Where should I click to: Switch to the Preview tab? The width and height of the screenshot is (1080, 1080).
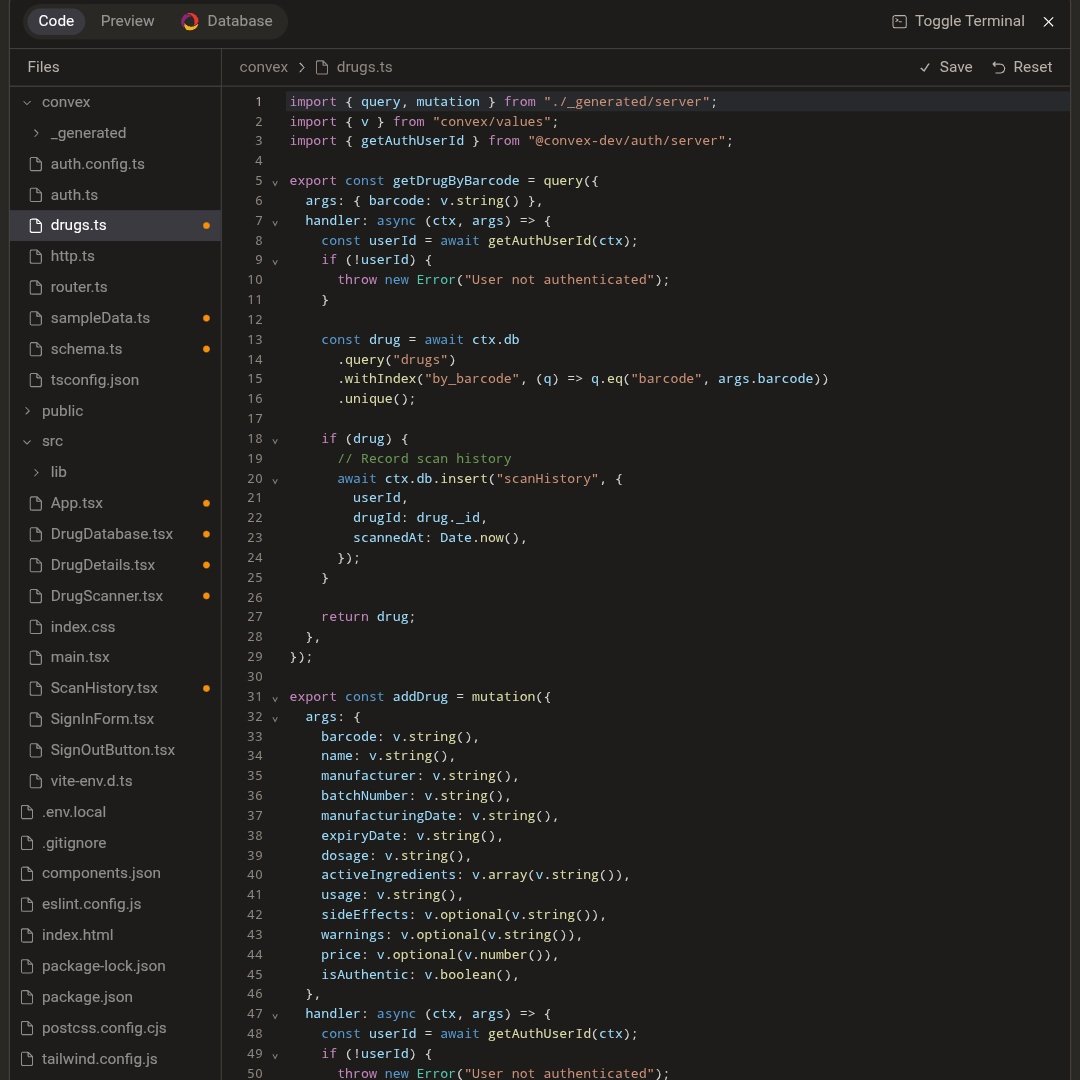tap(127, 20)
